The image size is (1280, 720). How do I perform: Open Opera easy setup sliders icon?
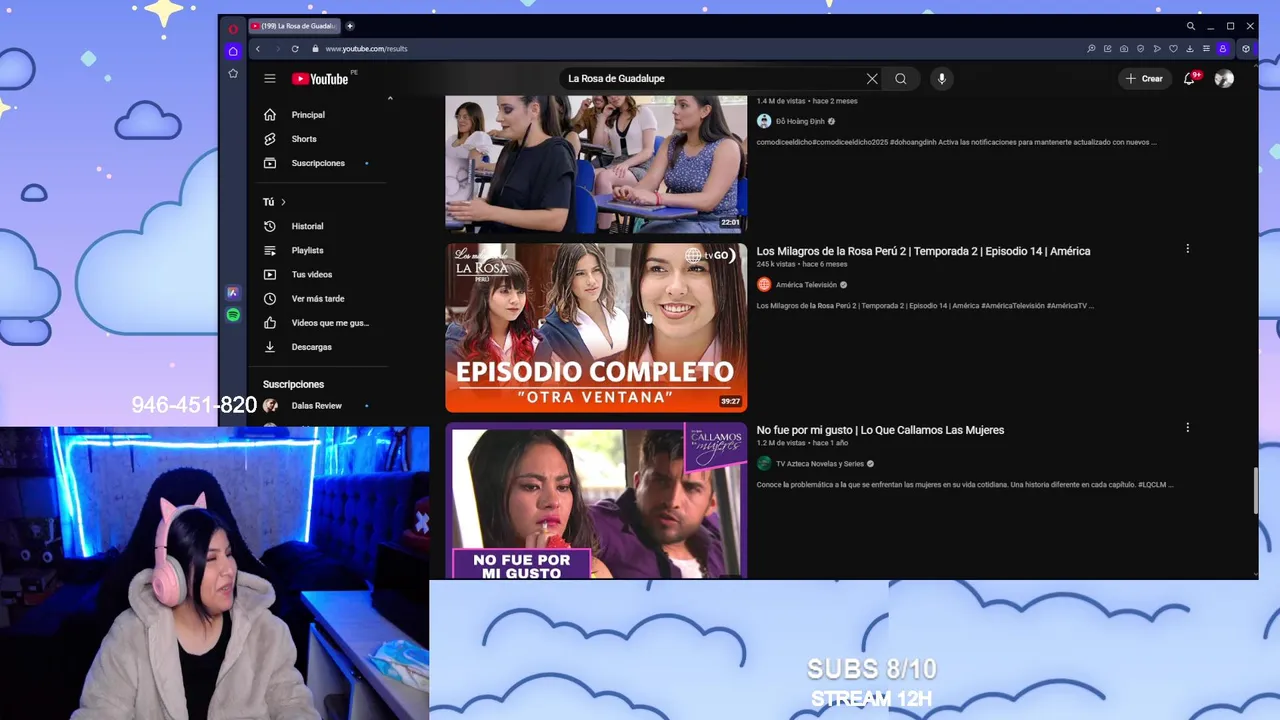tap(1206, 48)
